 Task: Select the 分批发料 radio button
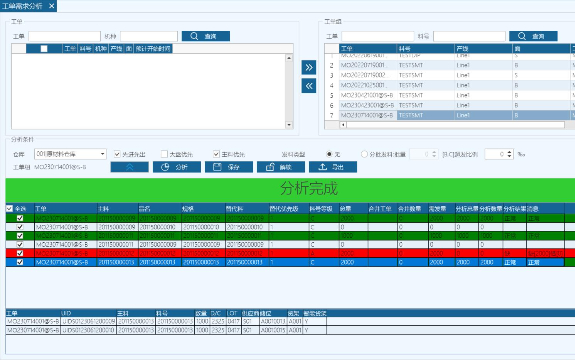(x=364, y=154)
